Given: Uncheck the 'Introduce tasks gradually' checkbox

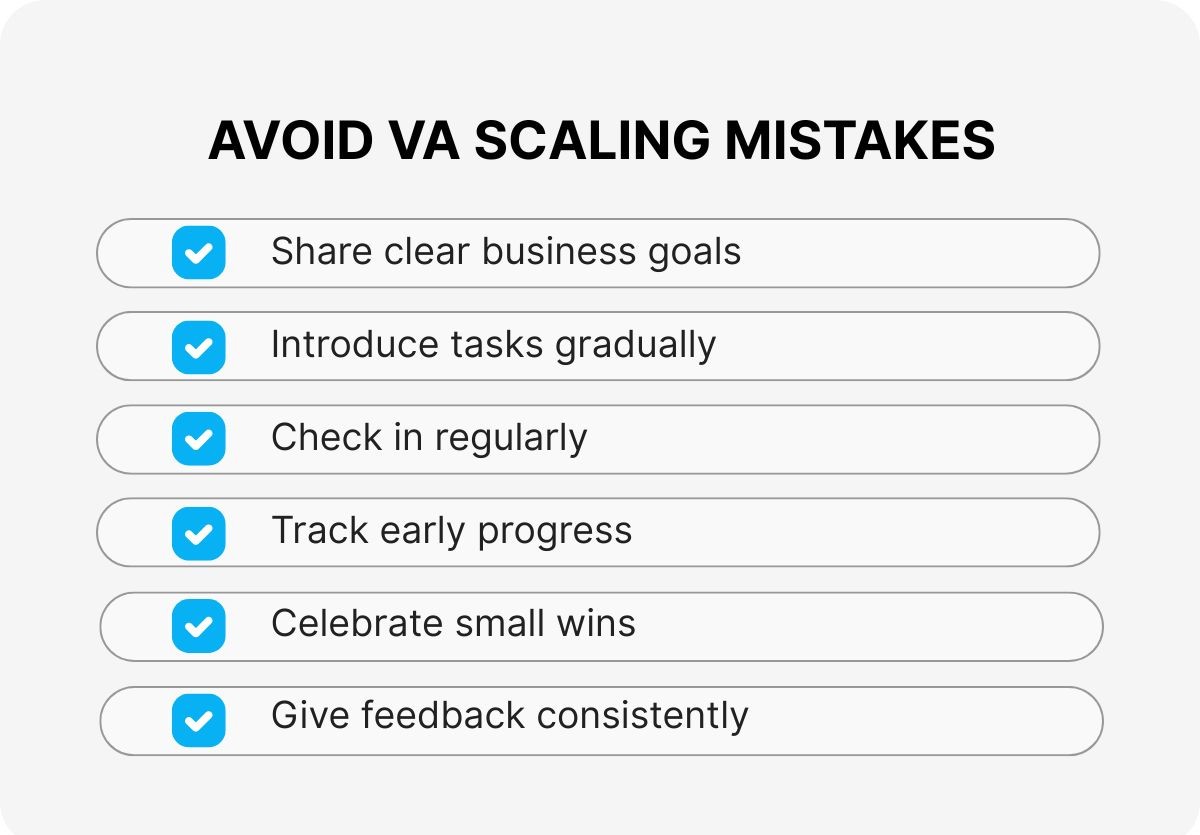Looking at the screenshot, I should (x=198, y=346).
